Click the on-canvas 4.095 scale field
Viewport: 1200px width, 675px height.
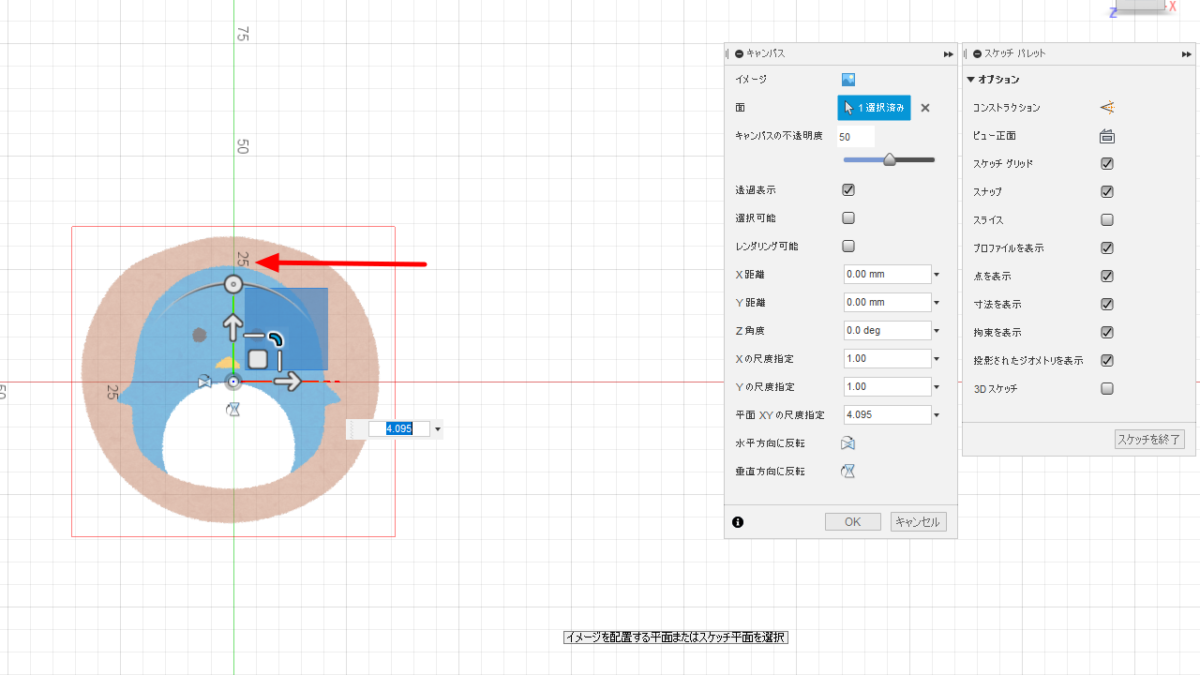click(399, 429)
